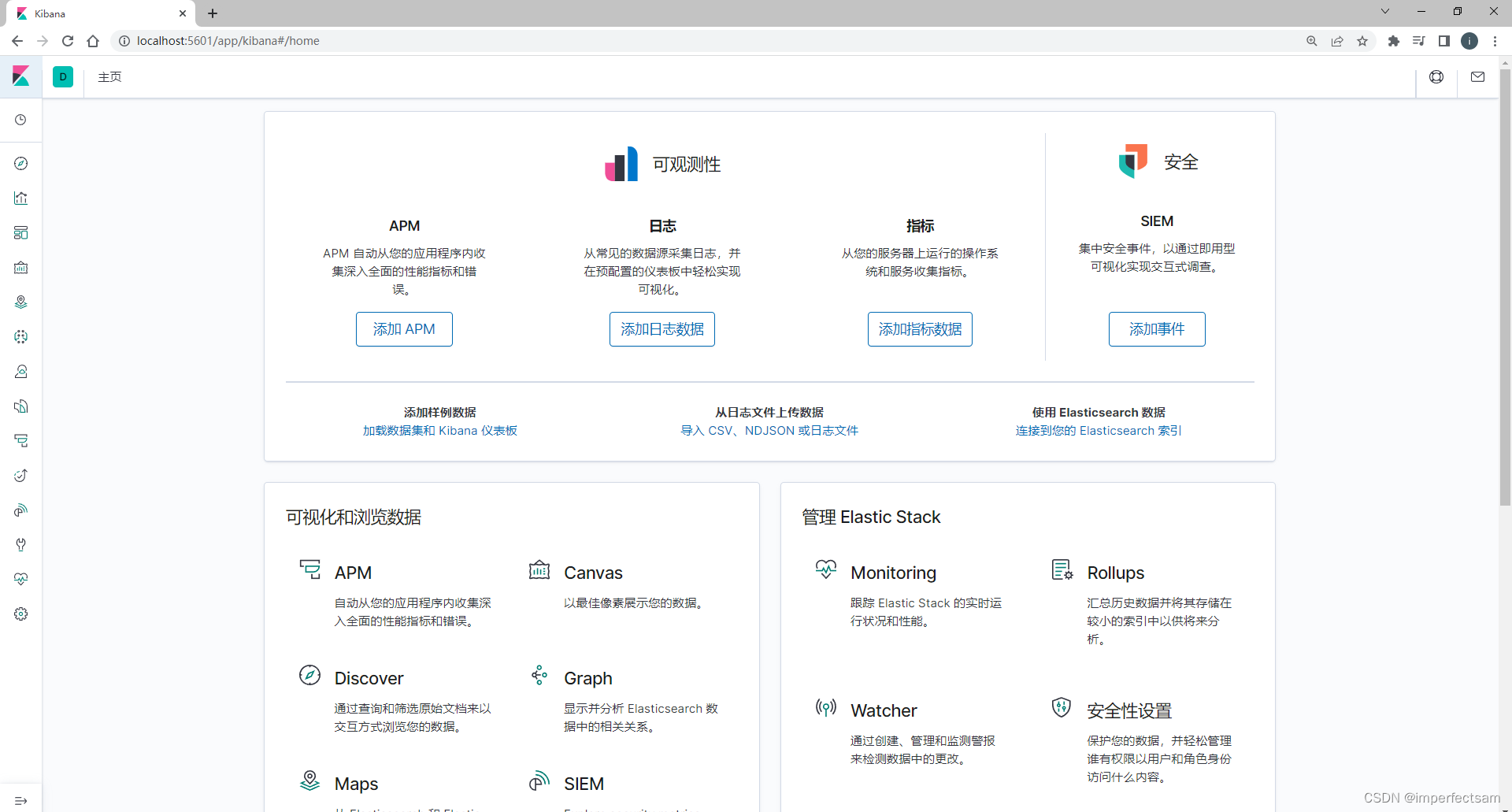Image resolution: width=1512 pixels, height=812 pixels.
Task: Click the vertical page scrollbar
Action: pos(1505,287)
